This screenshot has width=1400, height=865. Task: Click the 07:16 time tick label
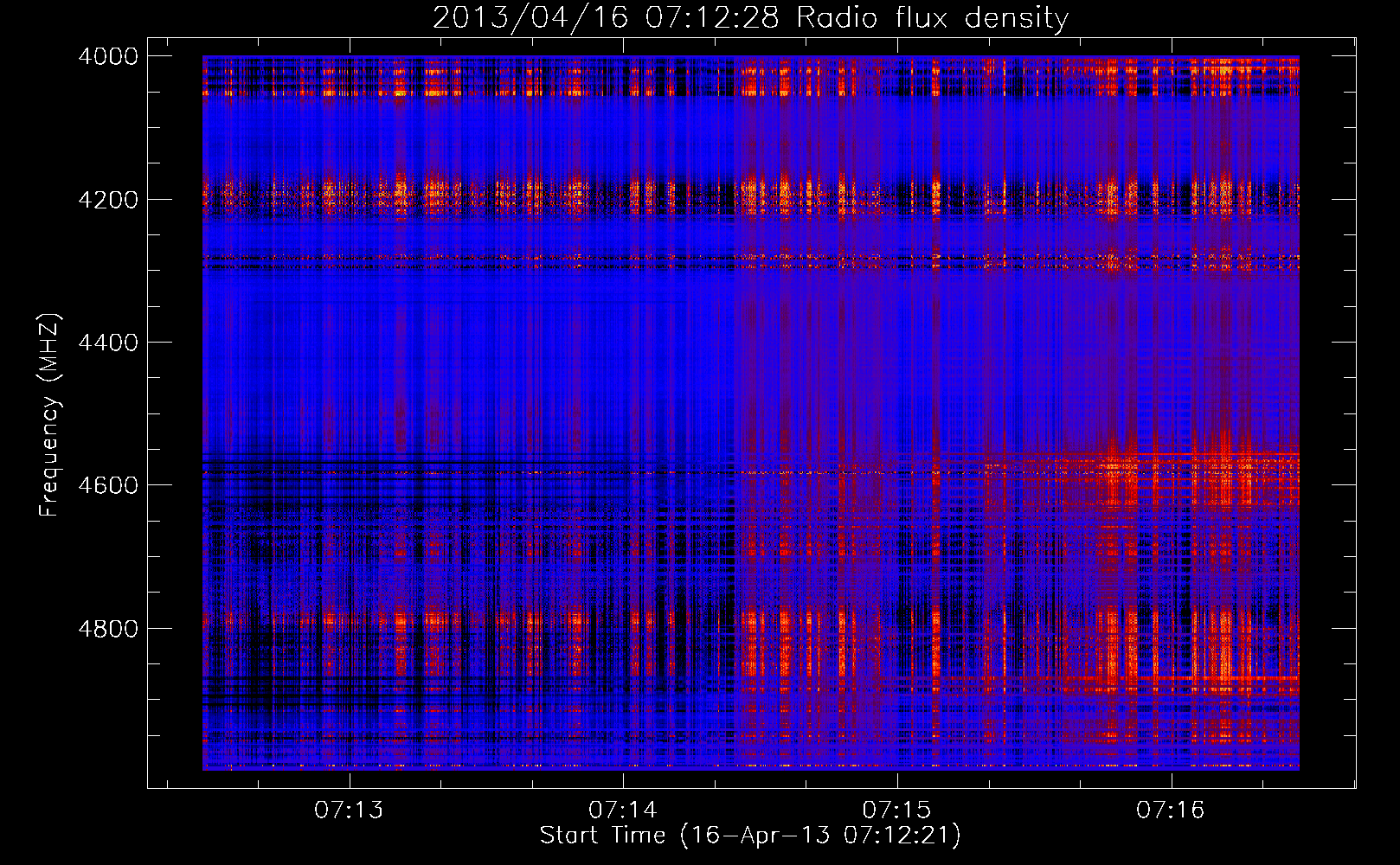point(1171,810)
